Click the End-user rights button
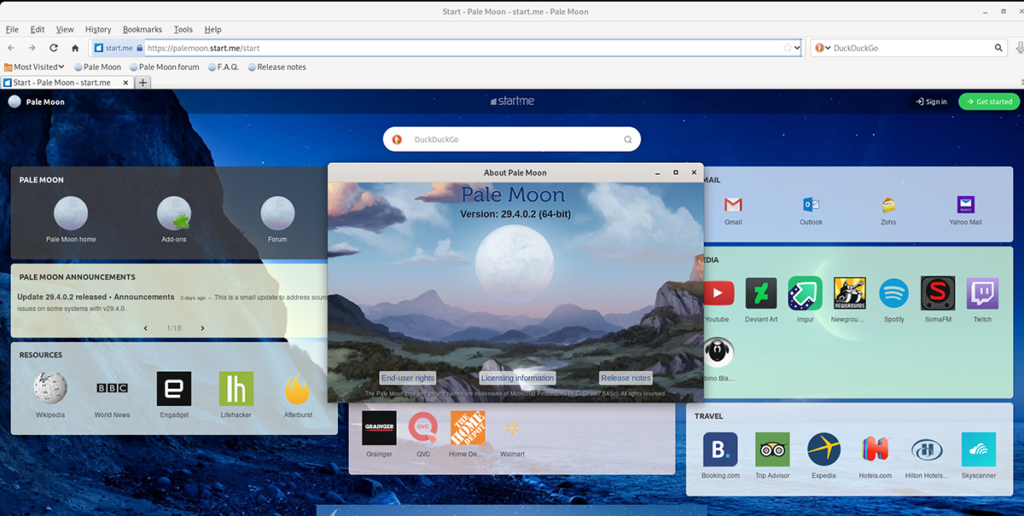This screenshot has height=516, width=1024. (408, 378)
